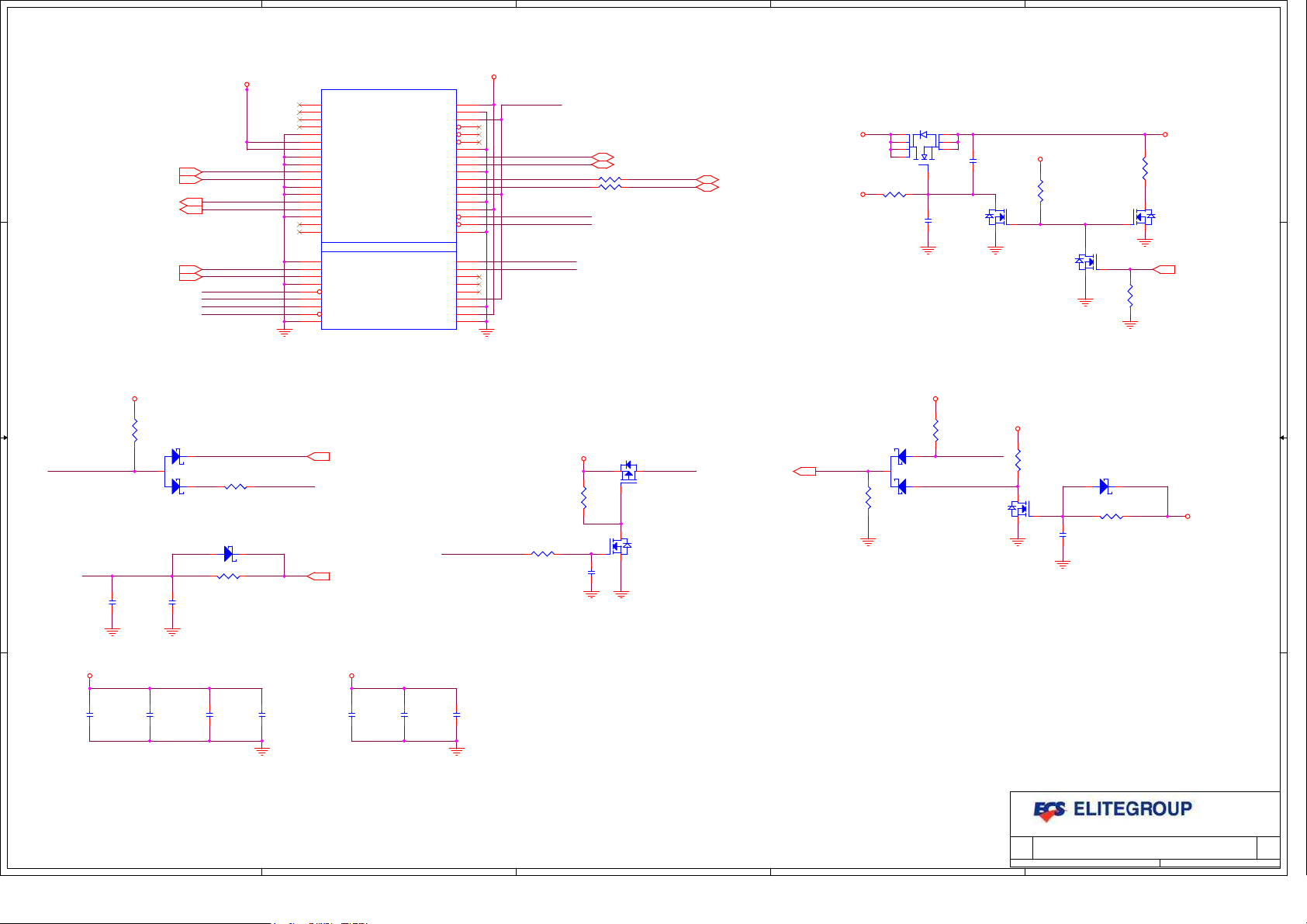
Task: Select the lower section of the IC block
Action: tap(389, 290)
